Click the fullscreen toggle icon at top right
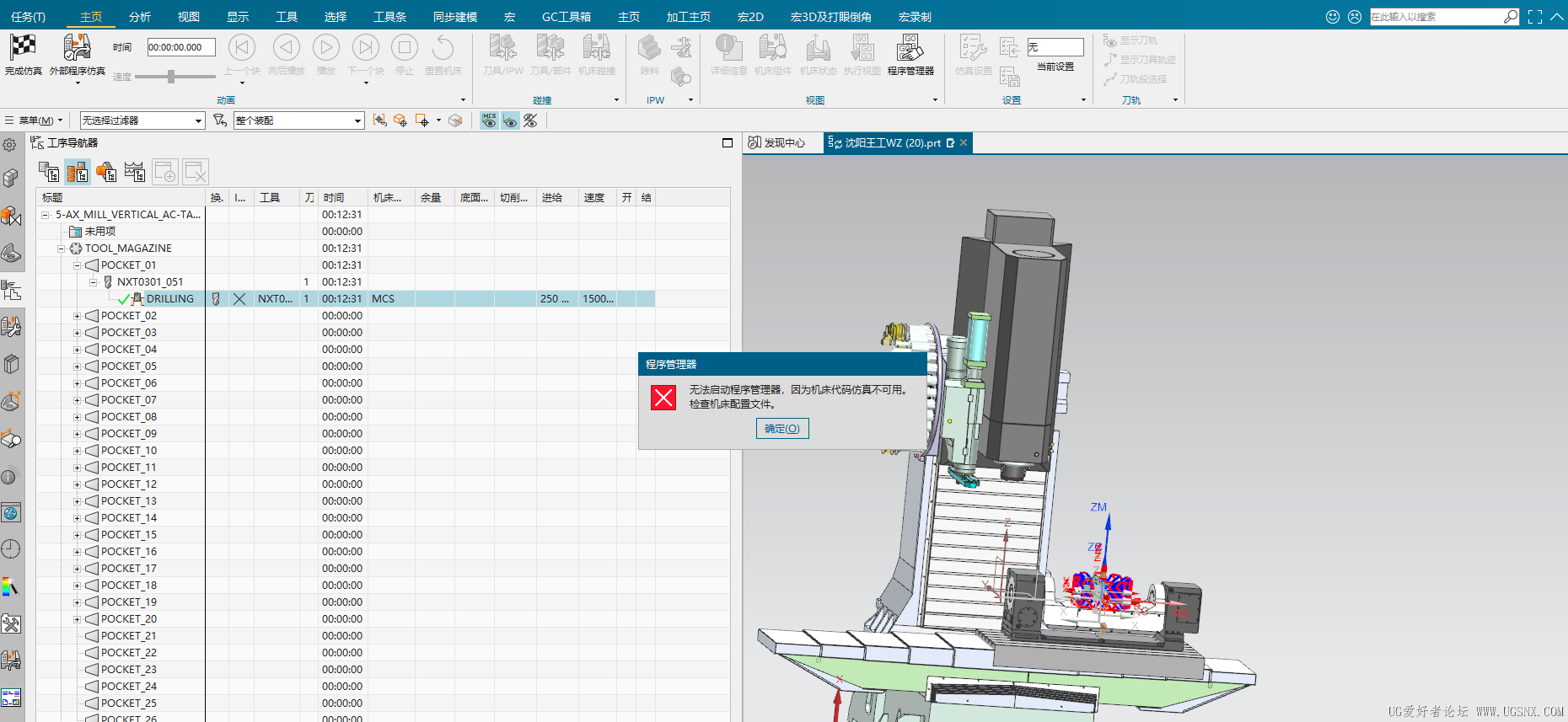 (1535, 17)
